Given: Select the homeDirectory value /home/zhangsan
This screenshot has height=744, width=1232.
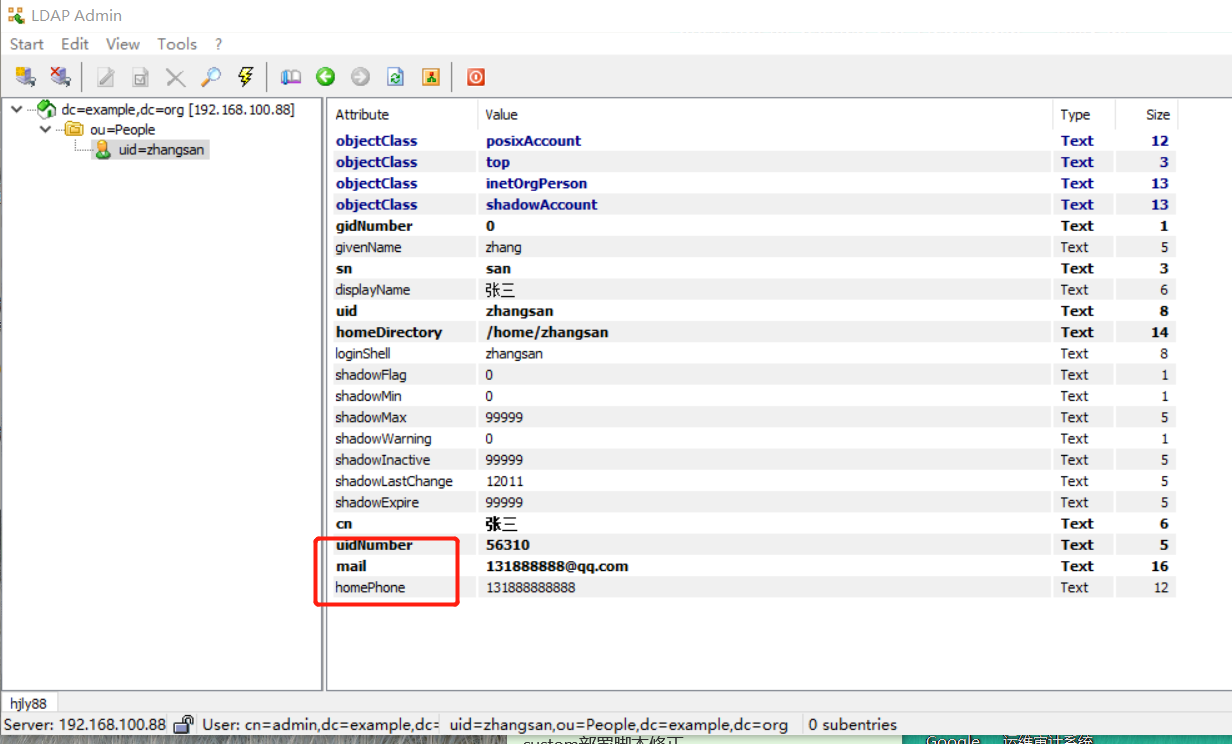Looking at the screenshot, I should (547, 332).
